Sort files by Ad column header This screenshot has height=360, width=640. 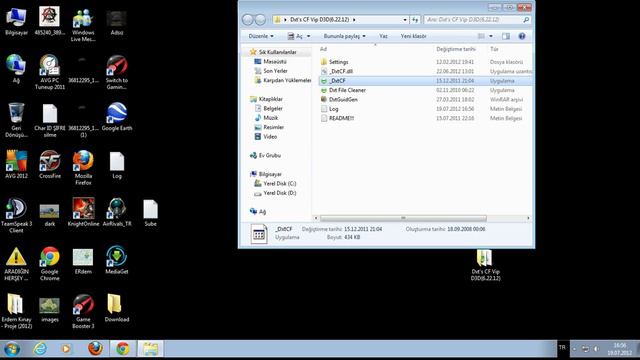click(x=323, y=49)
